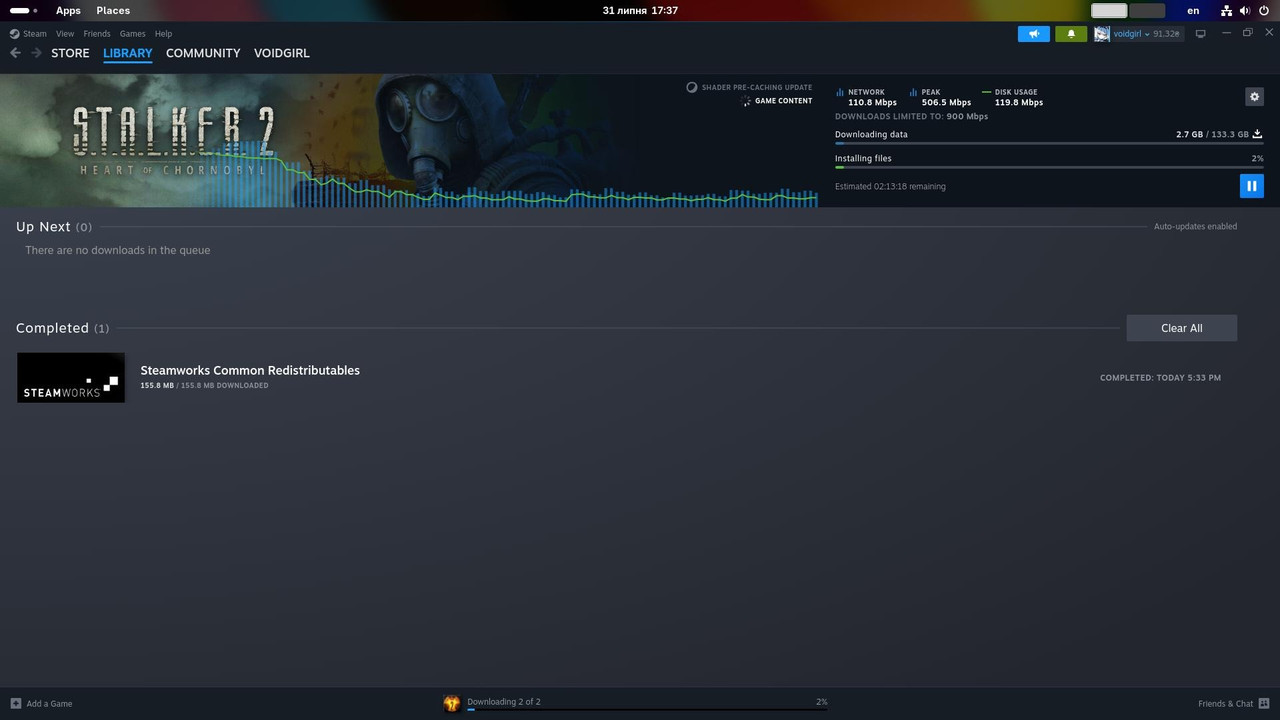
Task: Go back with the left arrow
Action: pos(15,53)
